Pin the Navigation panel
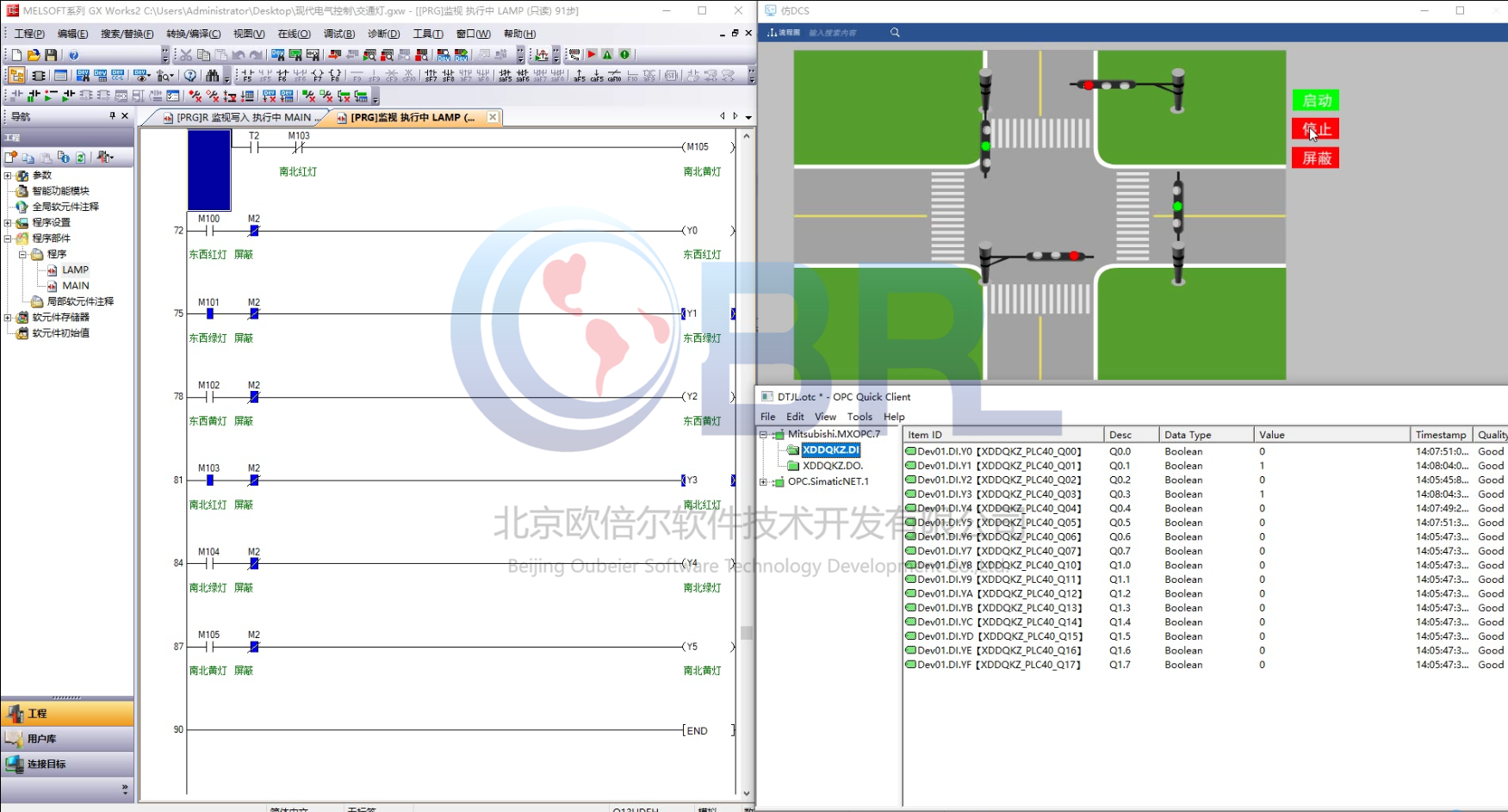 coord(112,116)
